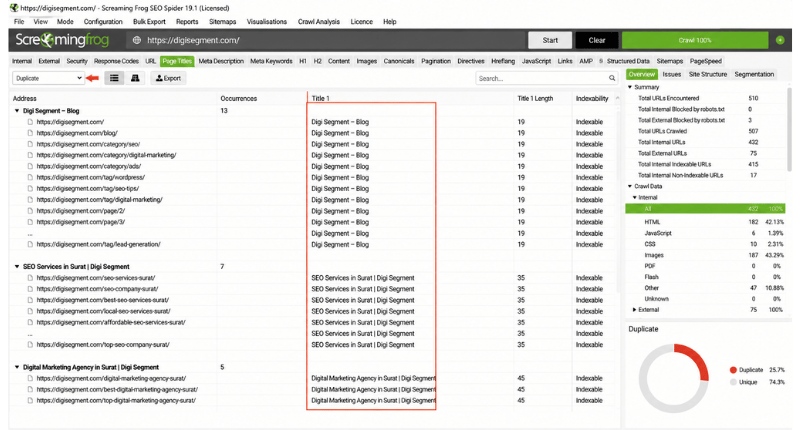Collapse Digital Marketing Agency in Surat group
Viewport: 800px width, 430px height.
(x=17, y=367)
